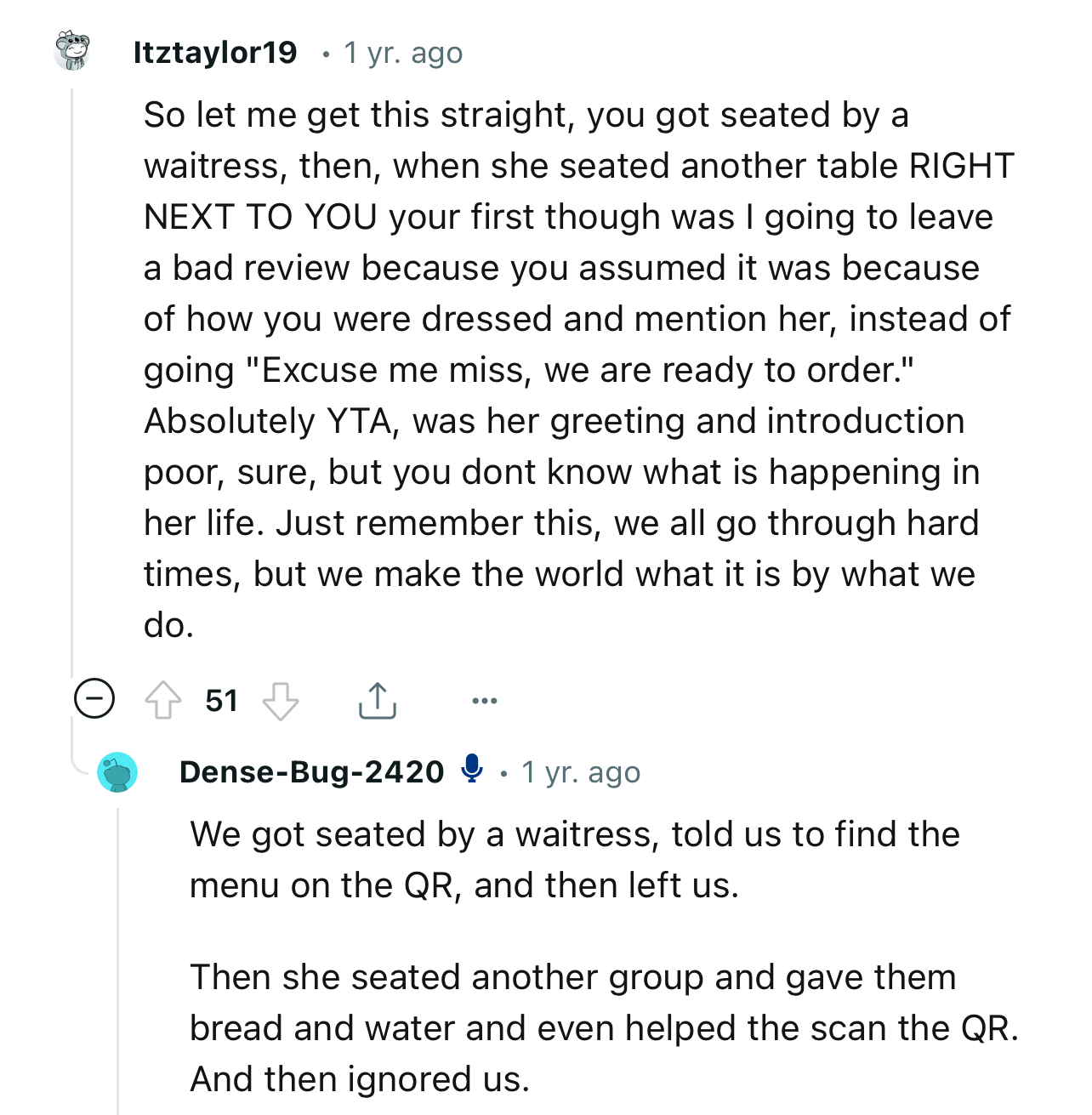The image size is (1092, 1115).
Task: Click the paragraph starting "Then she seated another"
Action: [x=603, y=1027]
